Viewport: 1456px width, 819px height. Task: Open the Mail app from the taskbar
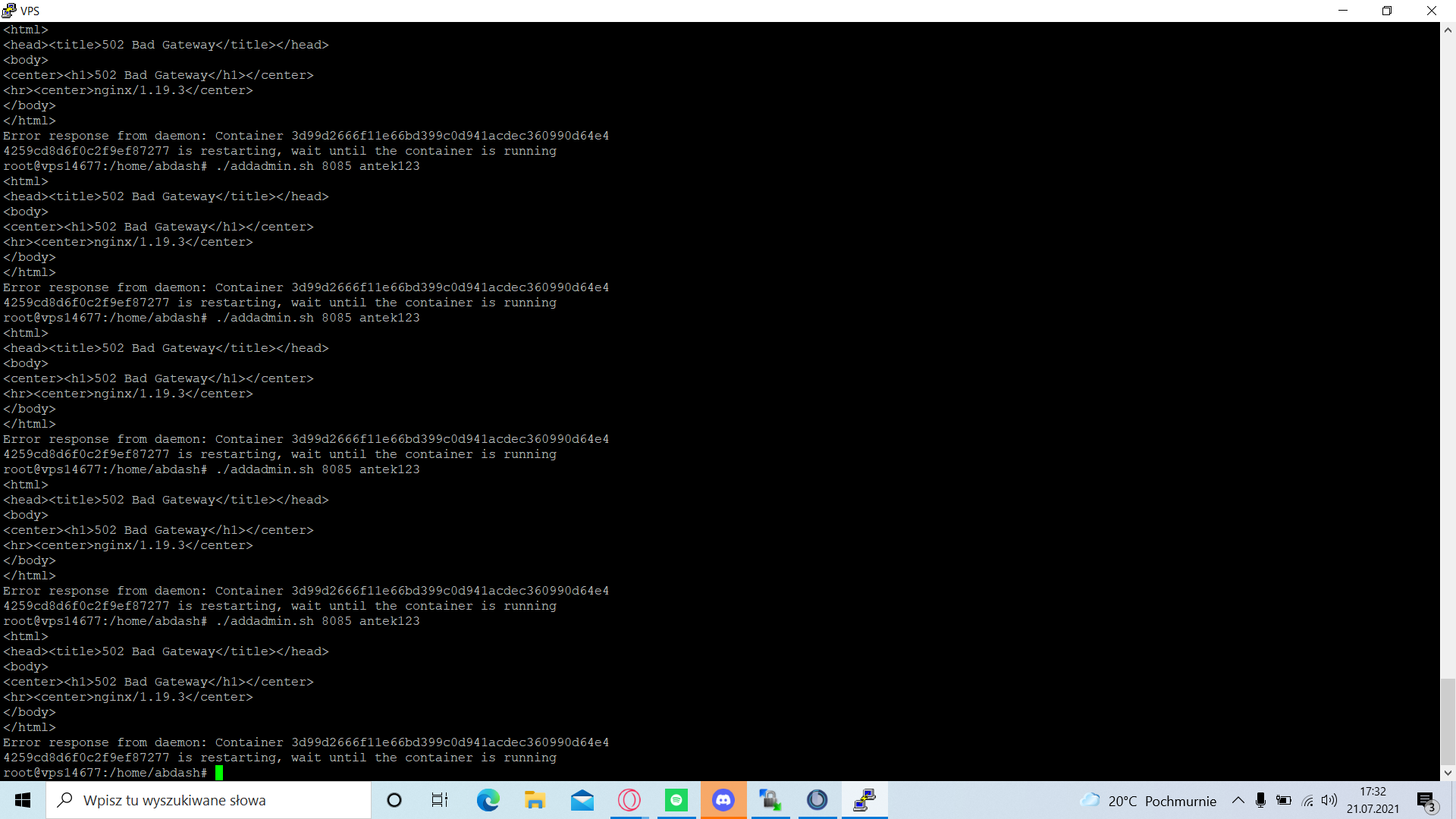[582, 800]
